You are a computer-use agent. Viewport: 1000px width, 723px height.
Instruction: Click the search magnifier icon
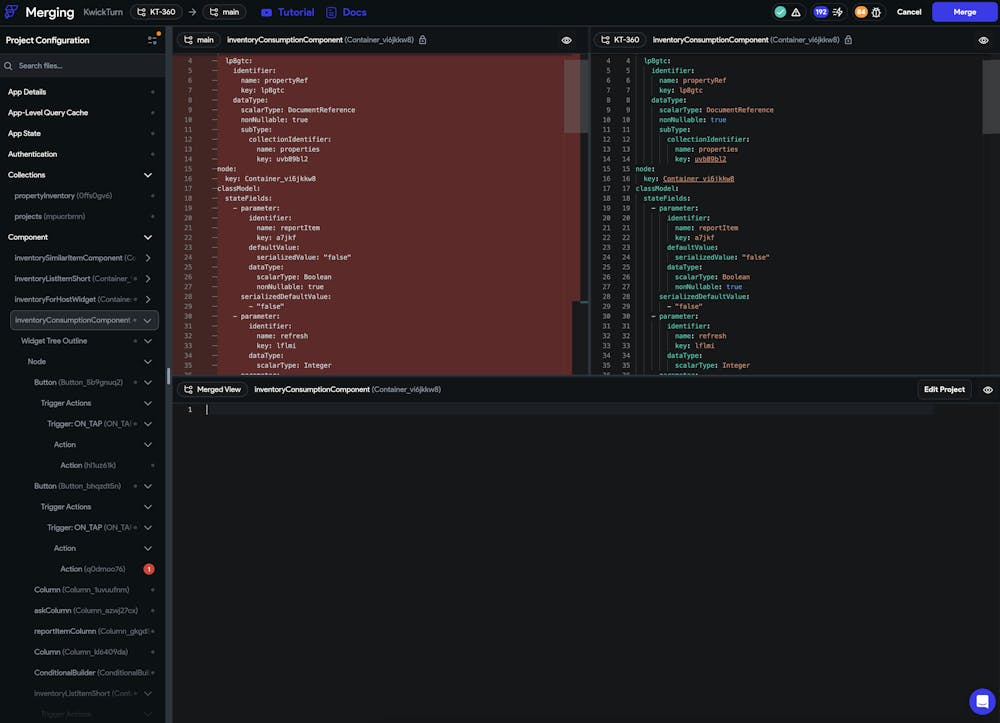[x=8, y=66]
